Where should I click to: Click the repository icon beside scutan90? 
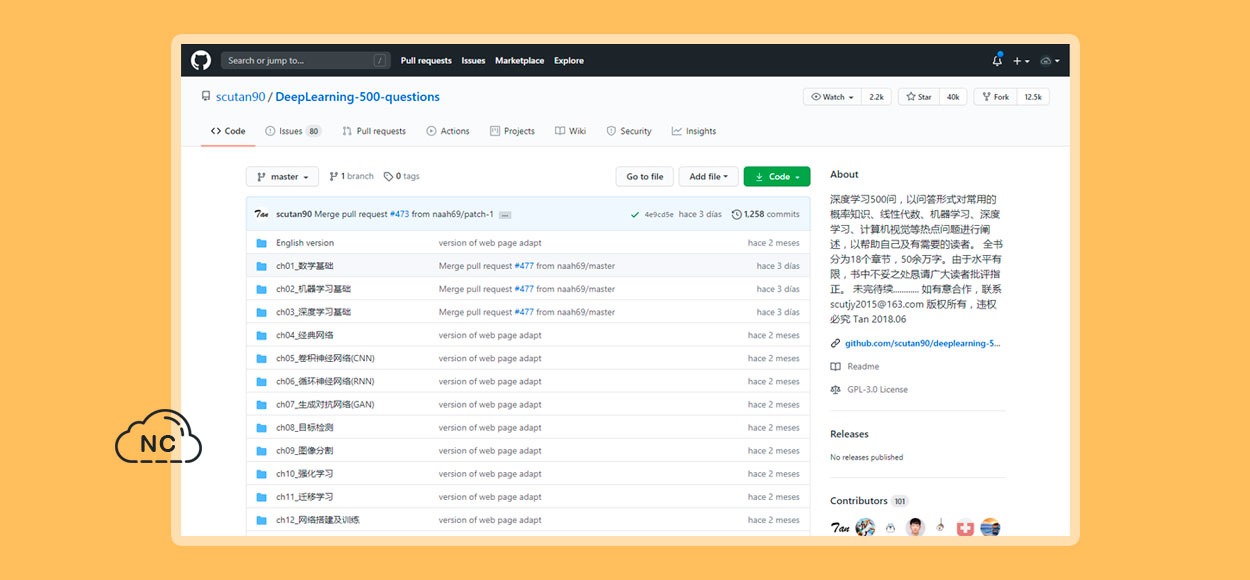pos(207,97)
